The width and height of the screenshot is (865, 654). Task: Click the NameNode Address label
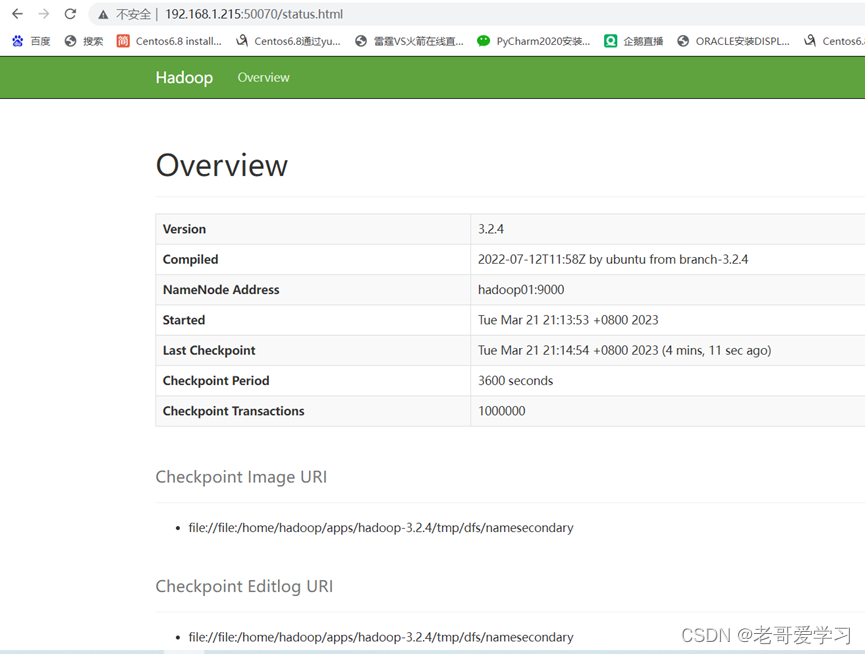click(x=221, y=290)
